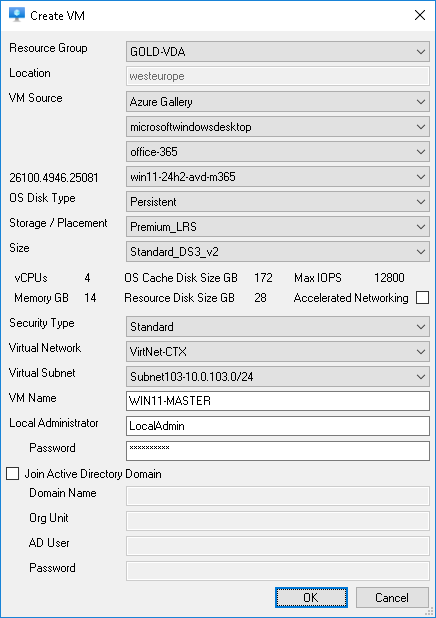Change OS Disk Type from Persistent
This screenshot has width=436, height=618.
click(278, 201)
